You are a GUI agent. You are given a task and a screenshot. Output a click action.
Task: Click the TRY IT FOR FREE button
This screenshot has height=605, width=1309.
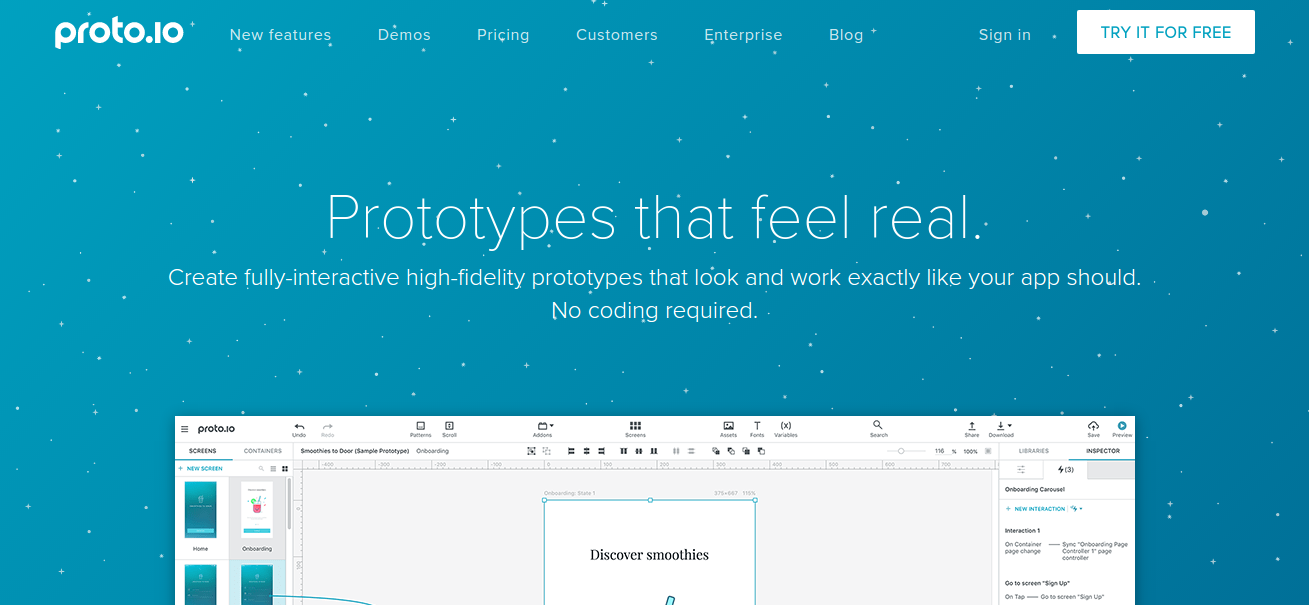click(x=1166, y=32)
